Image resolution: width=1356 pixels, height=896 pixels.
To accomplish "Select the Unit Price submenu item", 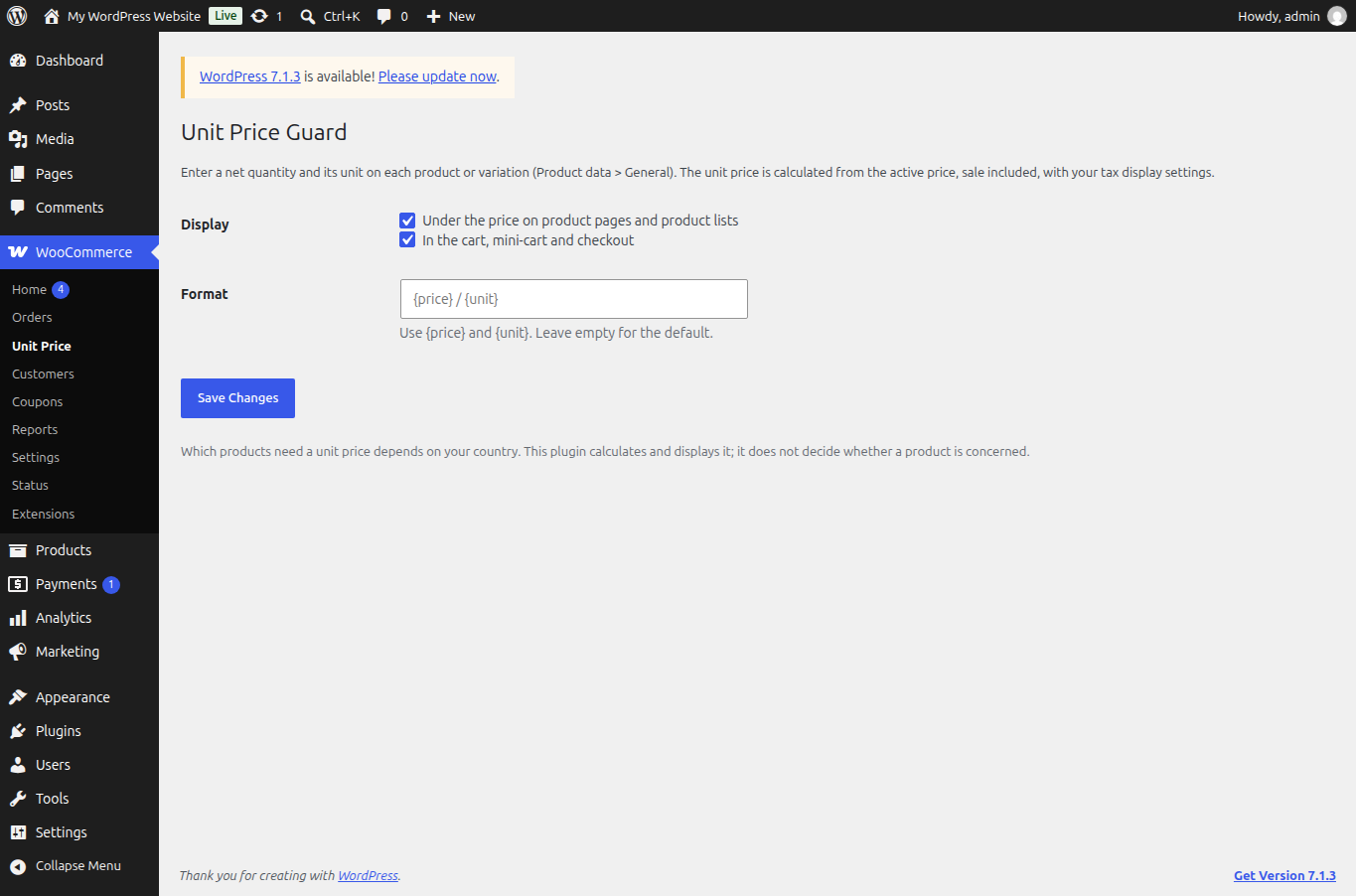I will (x=42, y=347).
